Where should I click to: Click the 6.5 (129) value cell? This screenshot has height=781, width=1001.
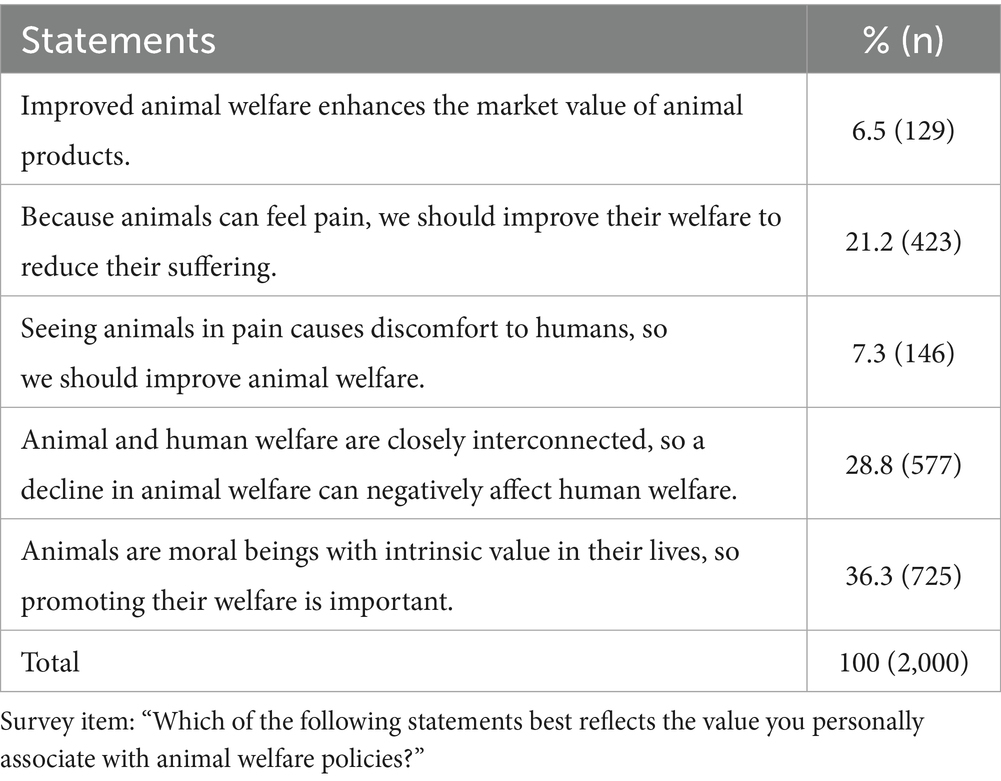903,130
